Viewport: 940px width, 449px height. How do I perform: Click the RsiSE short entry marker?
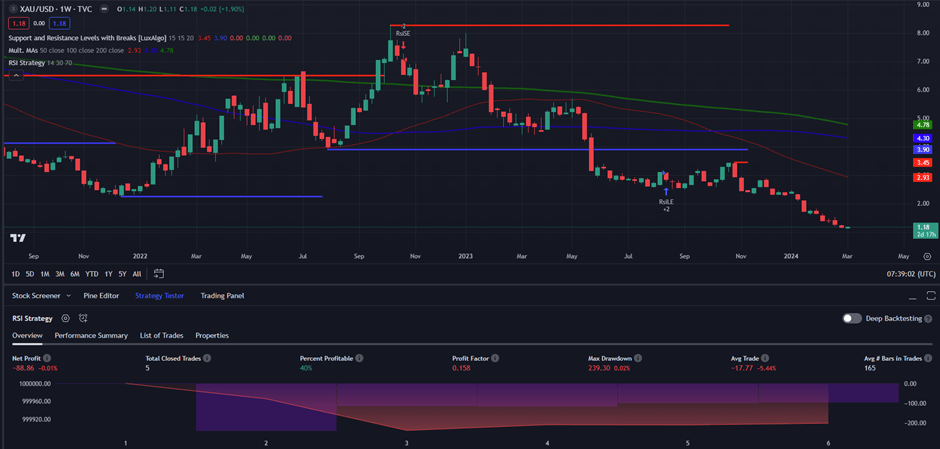[403, 43]
